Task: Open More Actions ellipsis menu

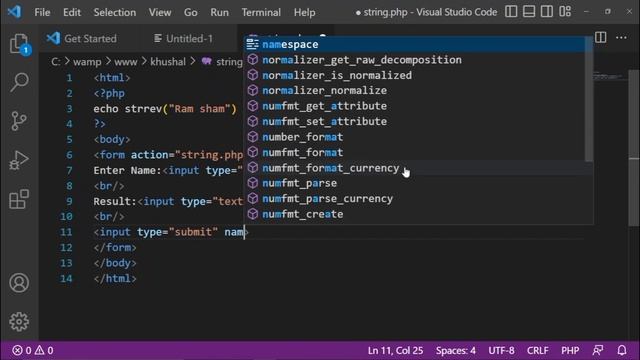Action: (621, 38)
